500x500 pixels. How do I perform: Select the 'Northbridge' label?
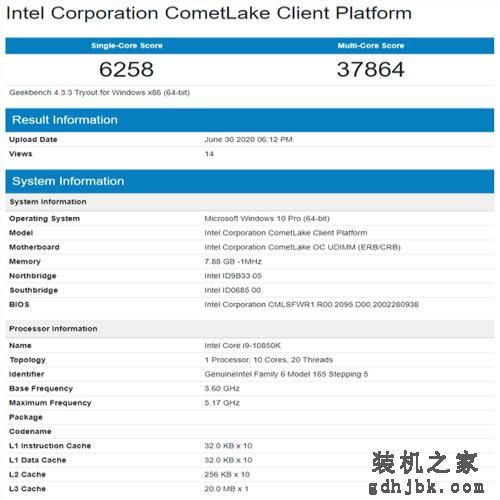33,276
